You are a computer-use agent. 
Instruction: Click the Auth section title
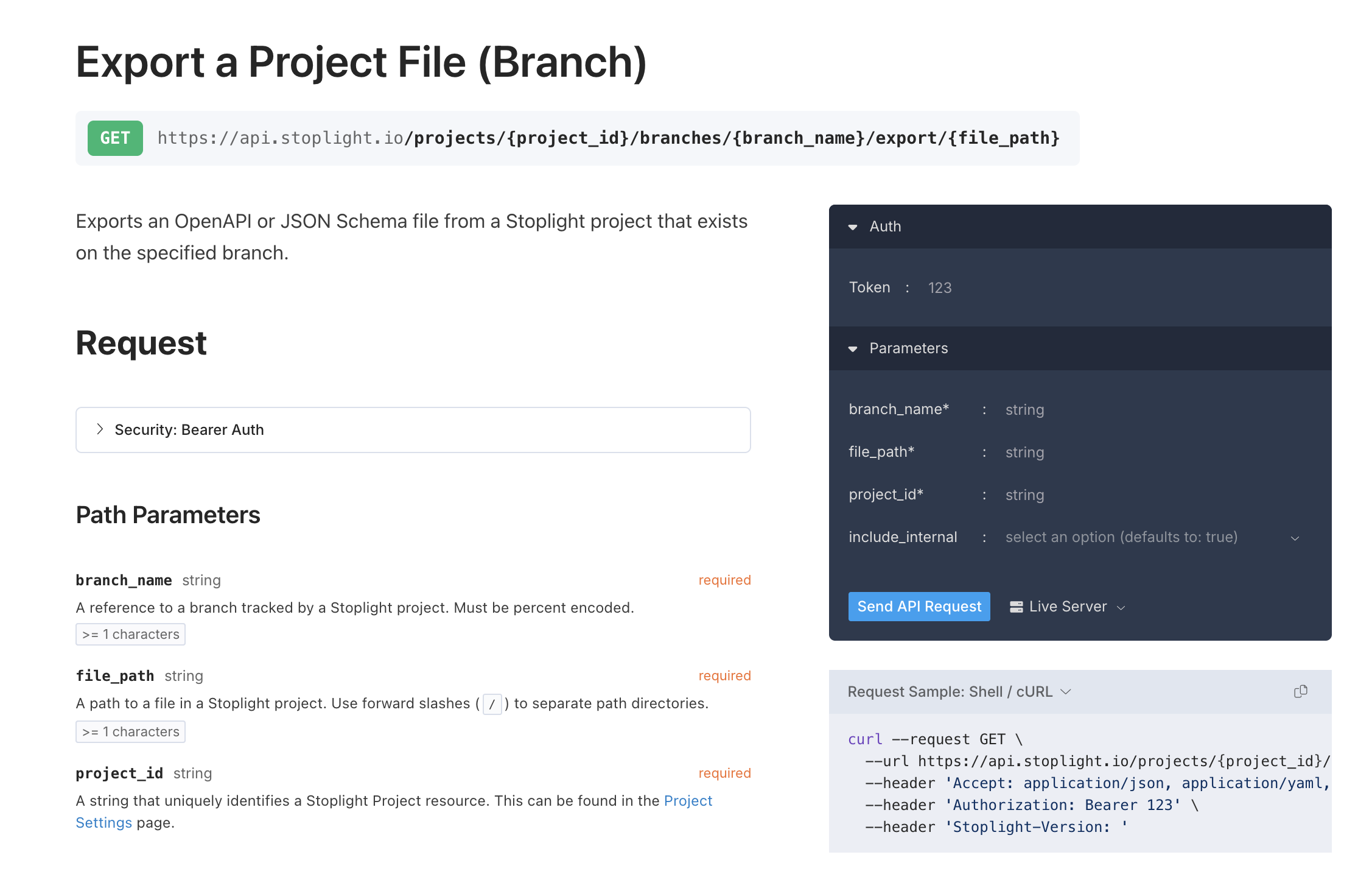point(885,227)
